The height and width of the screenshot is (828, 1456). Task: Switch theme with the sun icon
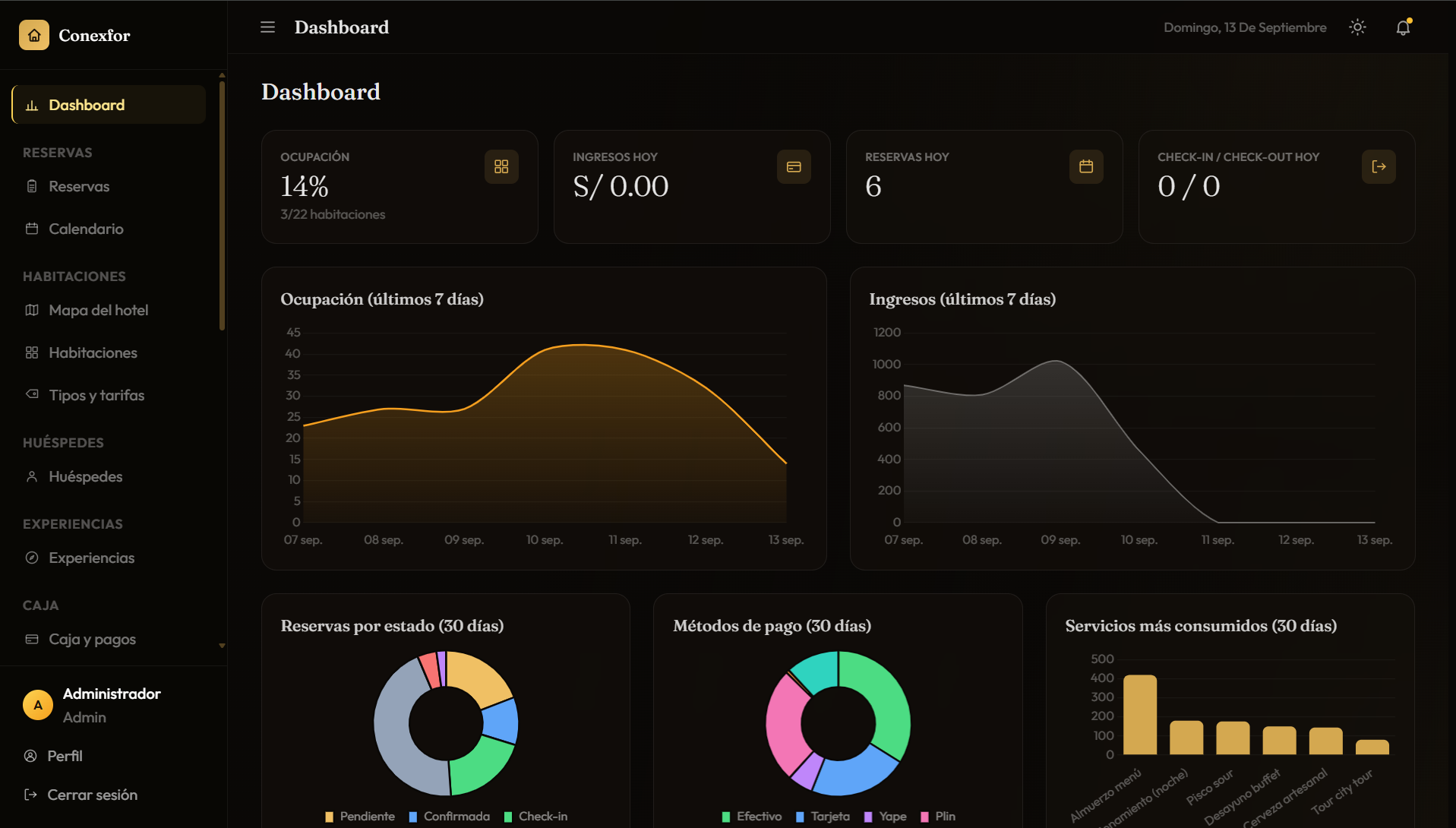pyautogui.click(x=1357, y=27)
